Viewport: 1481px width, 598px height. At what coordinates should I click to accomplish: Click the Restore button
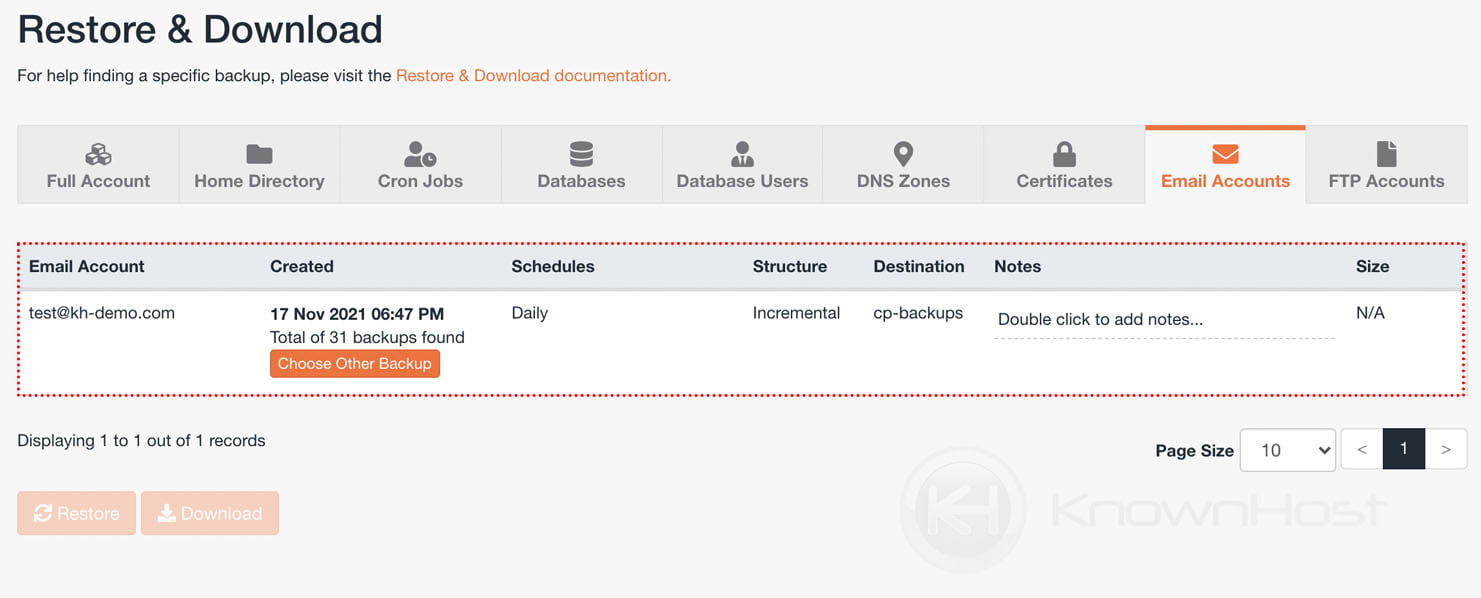[76, 513]
